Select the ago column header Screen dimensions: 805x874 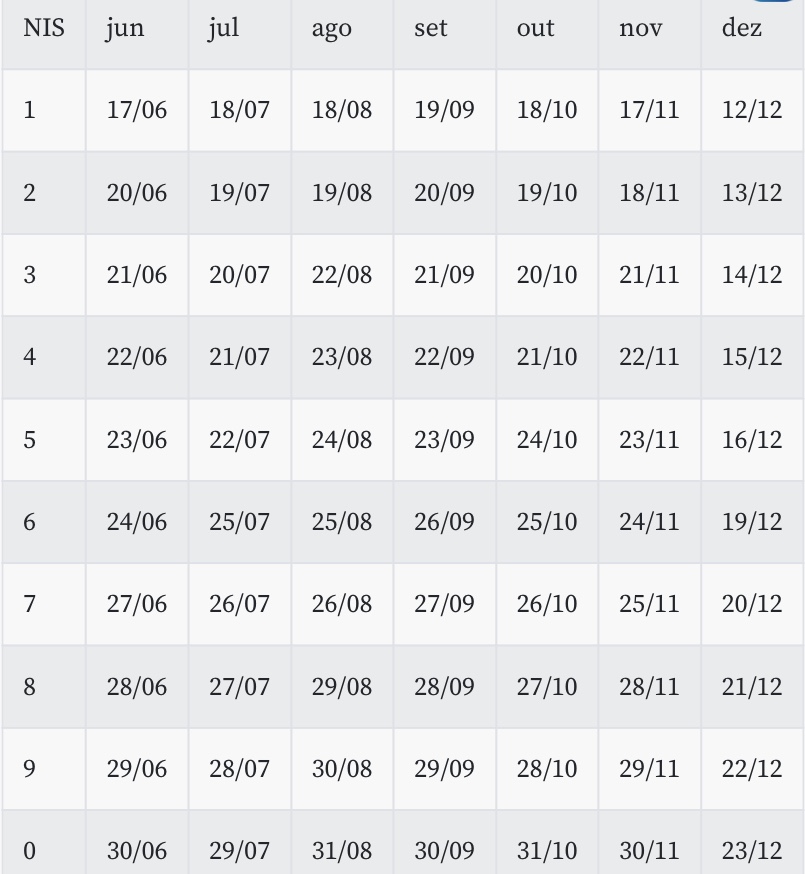(x=331, y=28)
